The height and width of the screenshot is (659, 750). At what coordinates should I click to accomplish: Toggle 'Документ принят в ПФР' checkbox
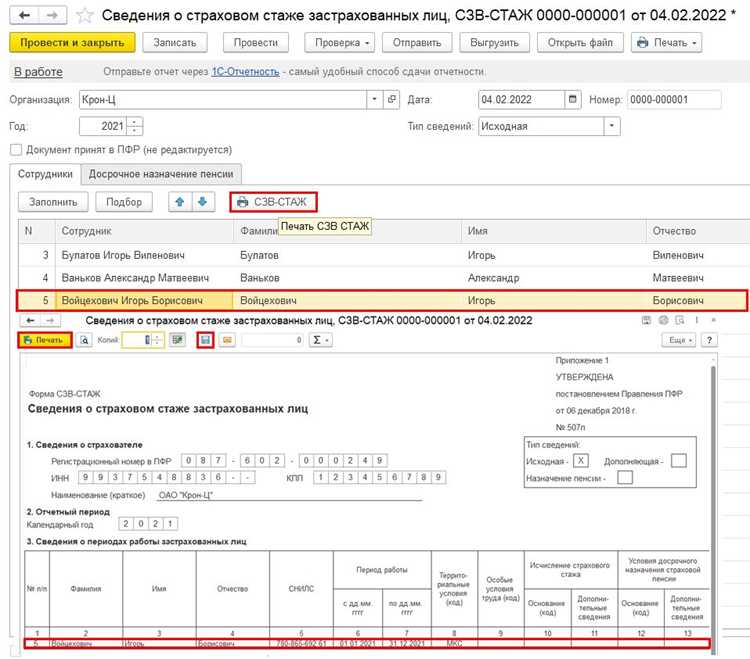tap(16, 150)
